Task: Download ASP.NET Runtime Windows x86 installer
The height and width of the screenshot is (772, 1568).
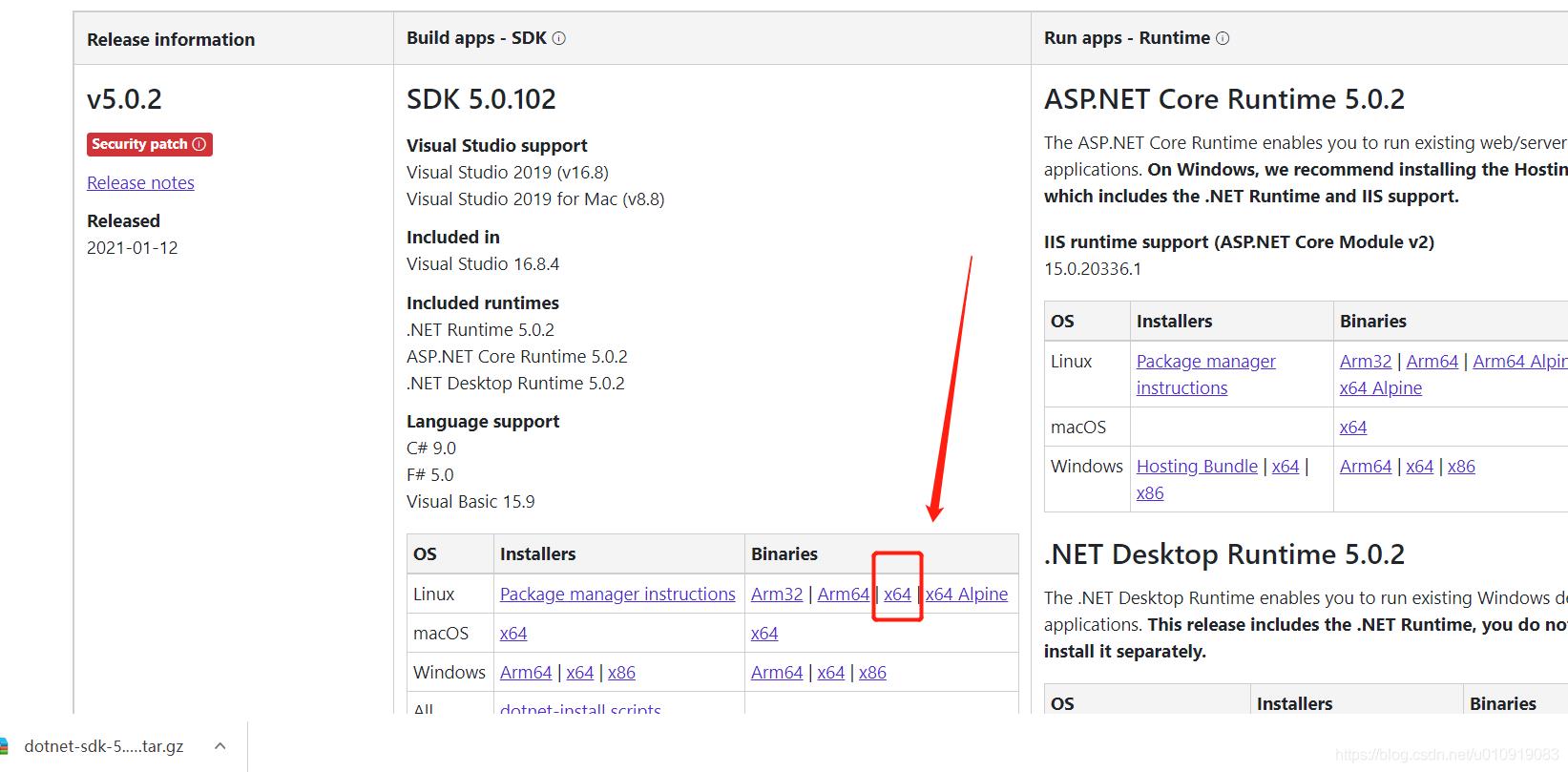Action: (x=1150, y=492)
